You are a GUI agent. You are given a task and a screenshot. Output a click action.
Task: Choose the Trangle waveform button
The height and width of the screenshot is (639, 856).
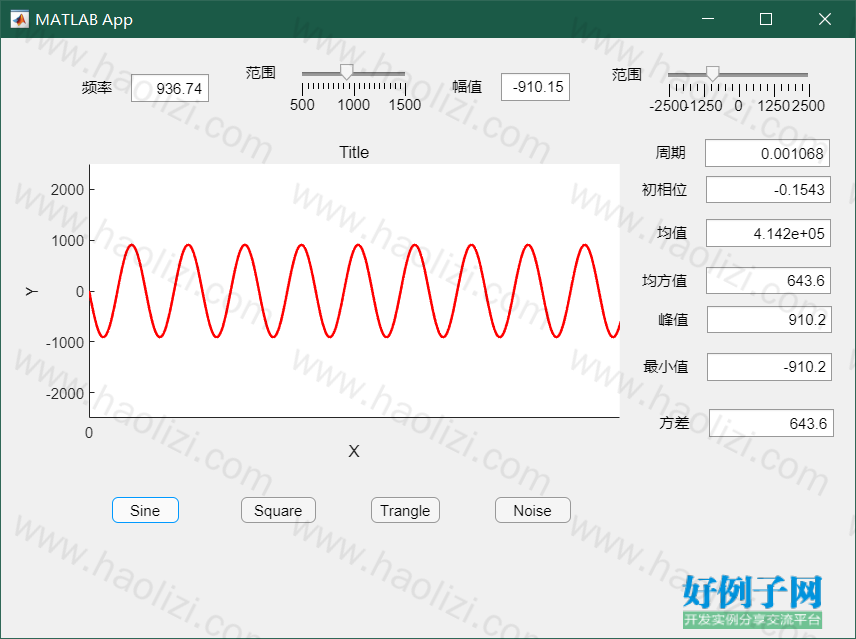pos(405,510)
